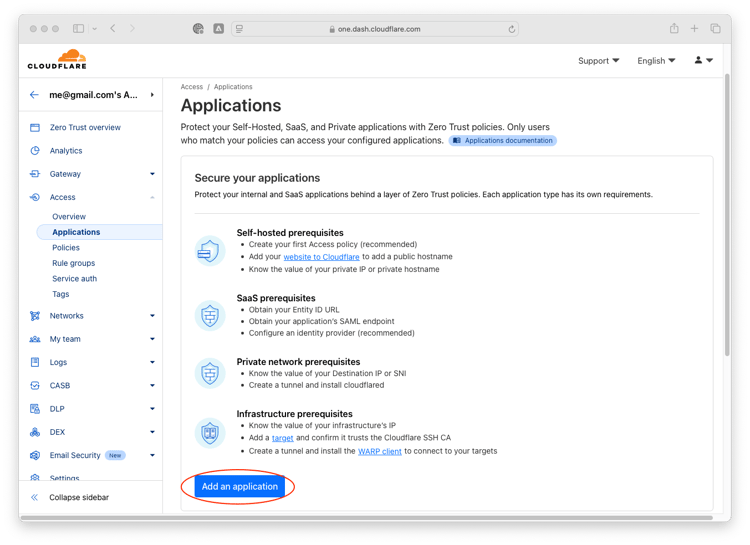Reload the page with the refresh icon
The width and height of the screenshot is (750, 545).
point(511,29)
